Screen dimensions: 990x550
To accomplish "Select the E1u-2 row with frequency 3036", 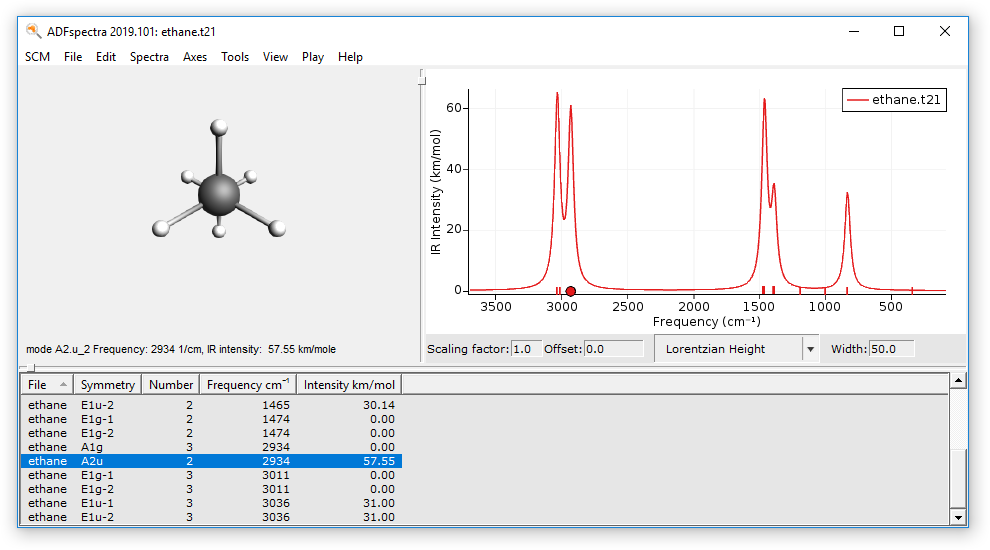I will 212,517.
